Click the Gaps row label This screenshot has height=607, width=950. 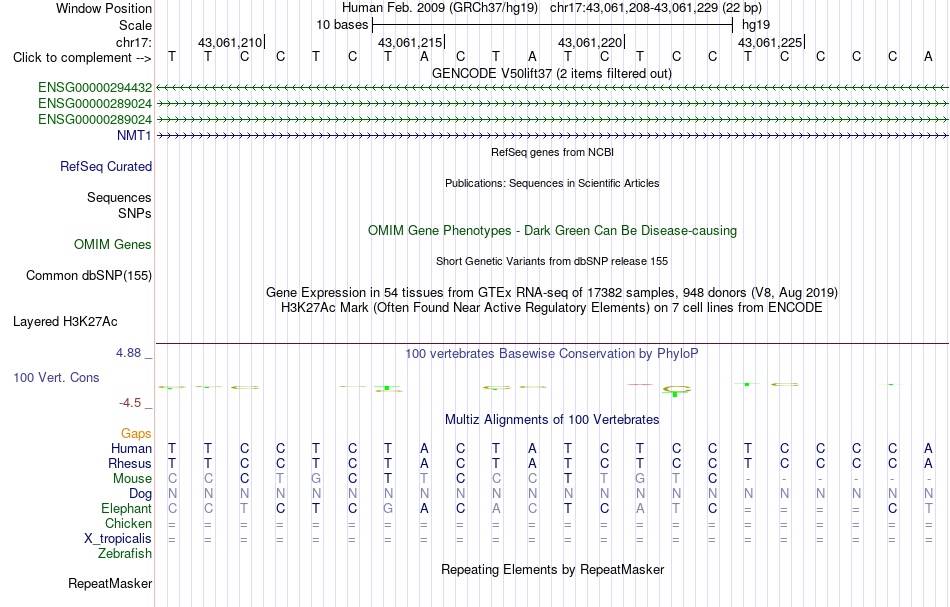point(136,433)
